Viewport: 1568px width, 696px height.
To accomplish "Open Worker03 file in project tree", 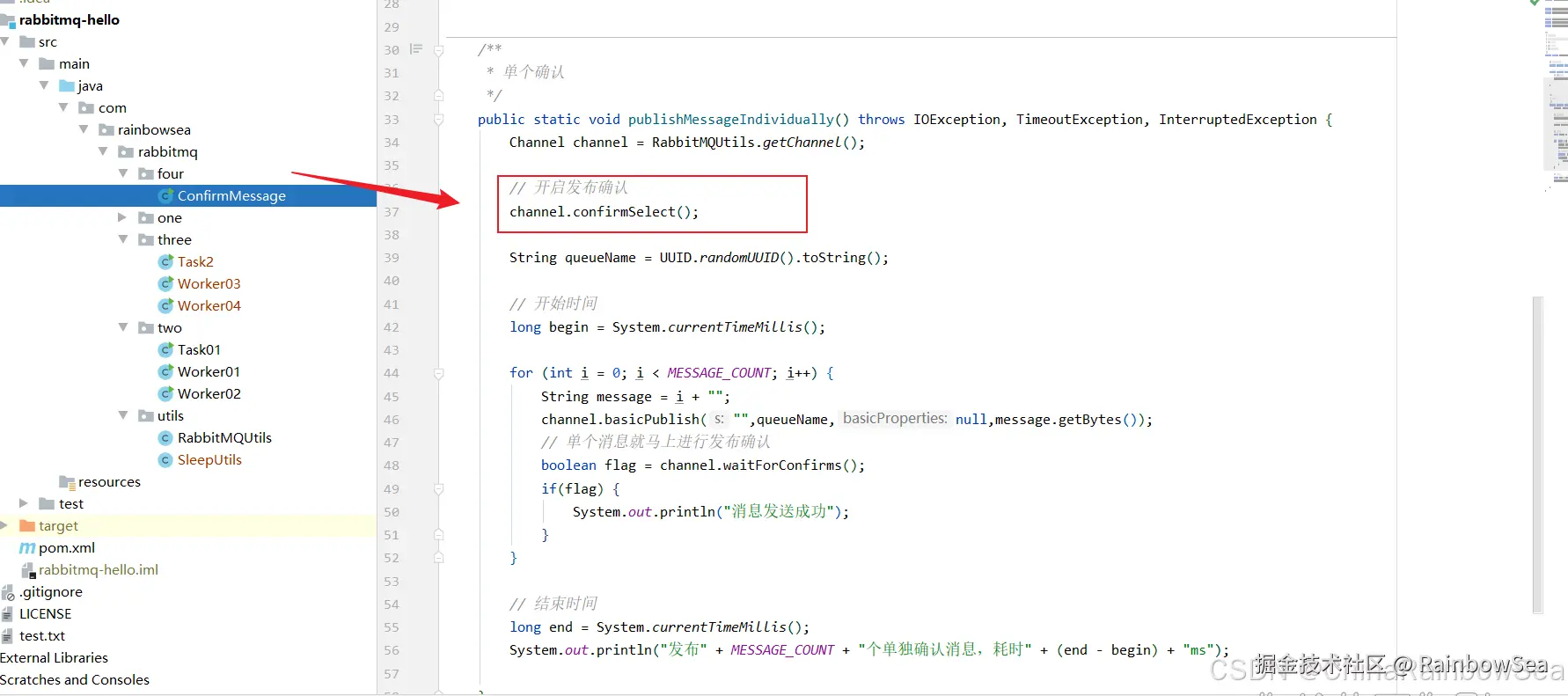I will [209, 283].
